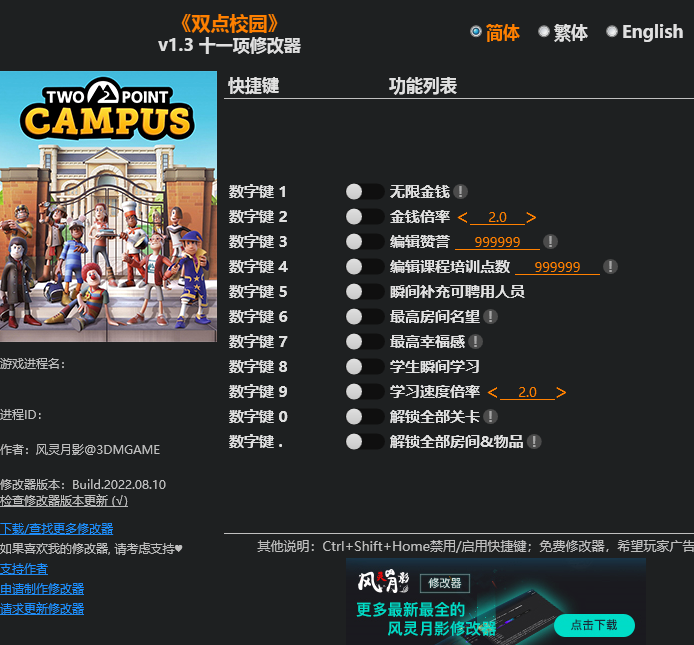The width and height of the screenshot is (694, 645).
Task: Click the info icon next to 无限金钱
Action: (x=460, y=192)
